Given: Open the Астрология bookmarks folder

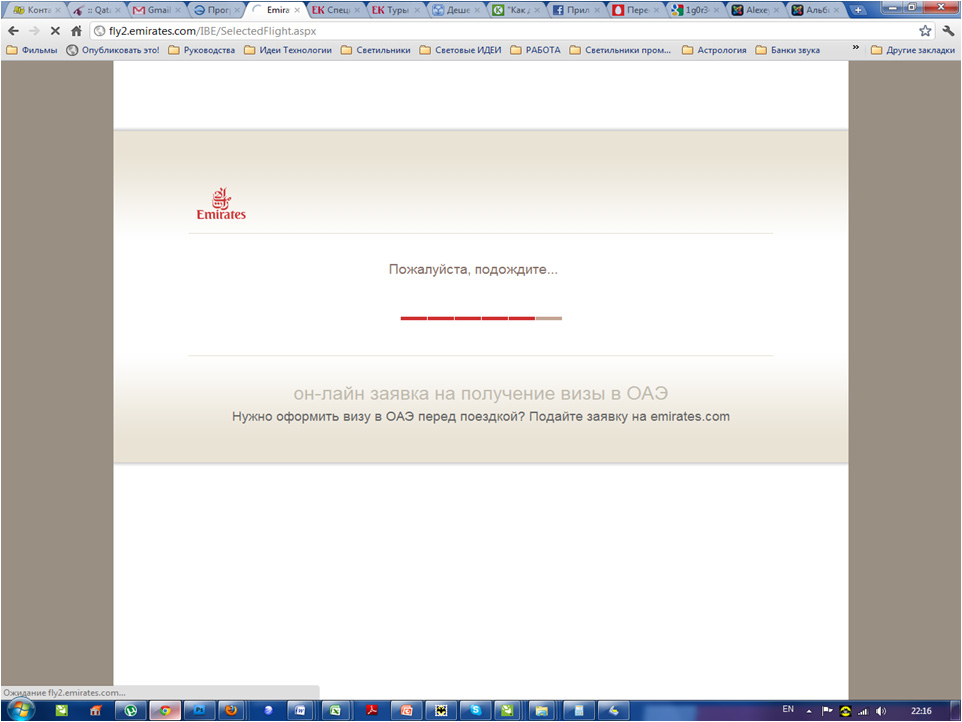Looking at the screenshot, I should pos(714,50).
